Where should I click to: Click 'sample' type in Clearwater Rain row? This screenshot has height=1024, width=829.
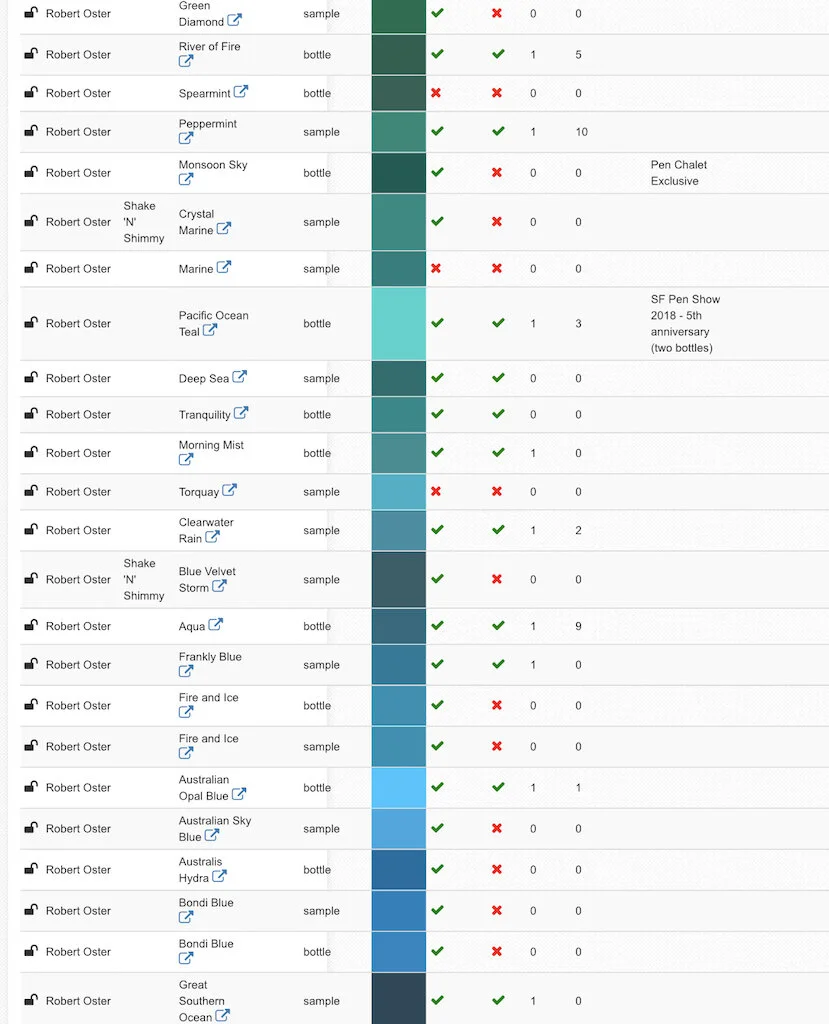pyautogui.click(x=321, y=530)
